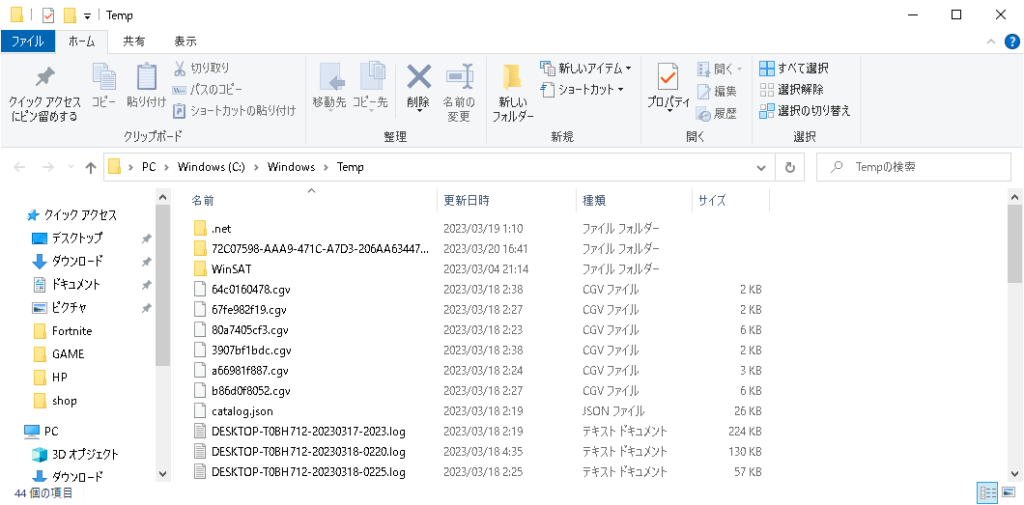The width and height of the screenshot is (1024, 505).
Task: Expand the ショートカット dropdown in the ribbon
Action: click(582, 89)
